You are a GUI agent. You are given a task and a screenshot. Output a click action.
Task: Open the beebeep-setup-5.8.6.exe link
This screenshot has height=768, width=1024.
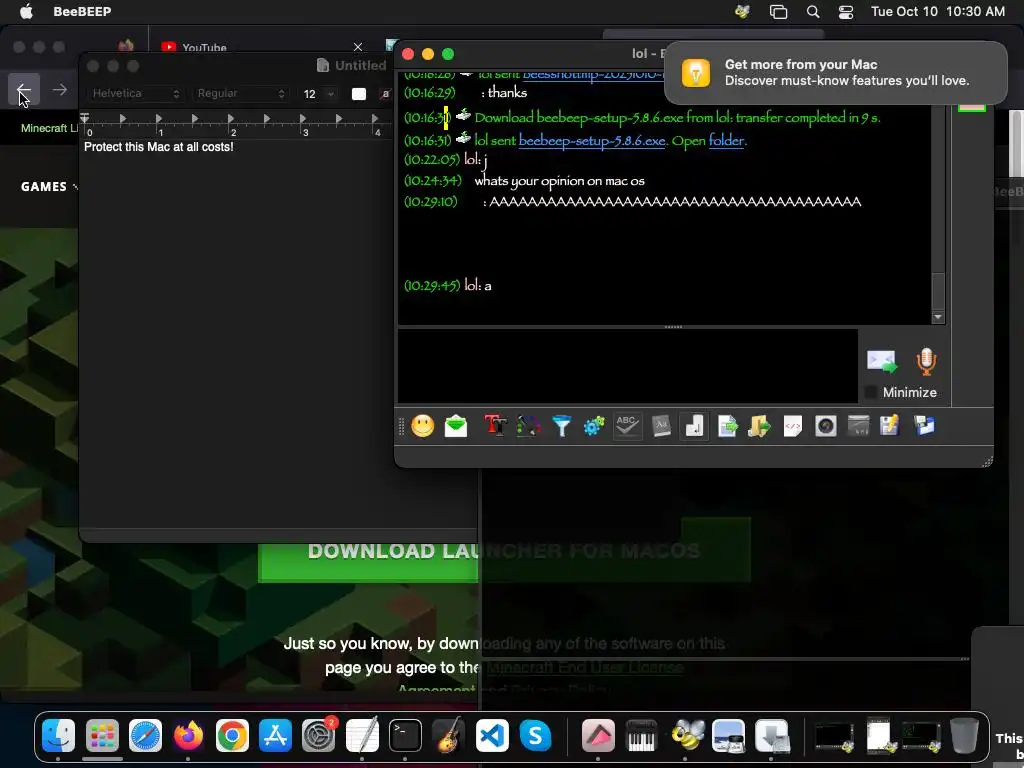pyautogui.click(x=592, y=140)
